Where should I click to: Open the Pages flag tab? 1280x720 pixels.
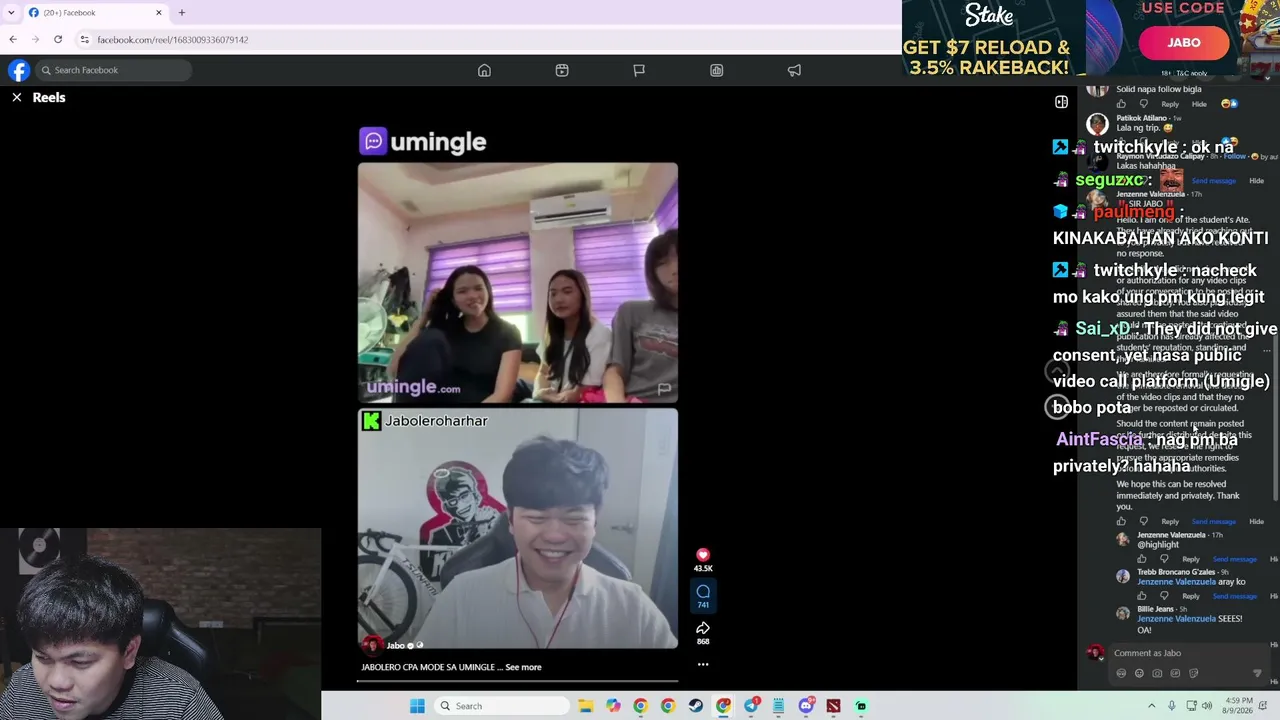[x=639, y=70]
